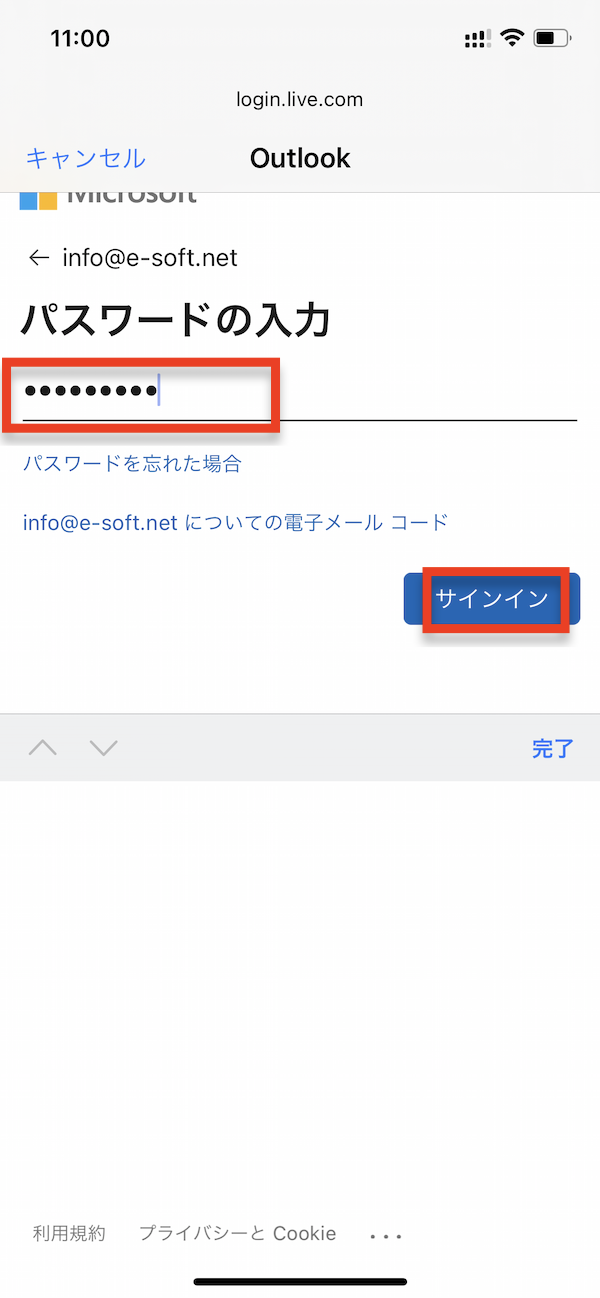The image size is (600, 1298).
Task: Tap the next field down chevron
Action: click(x=104, y=748)
